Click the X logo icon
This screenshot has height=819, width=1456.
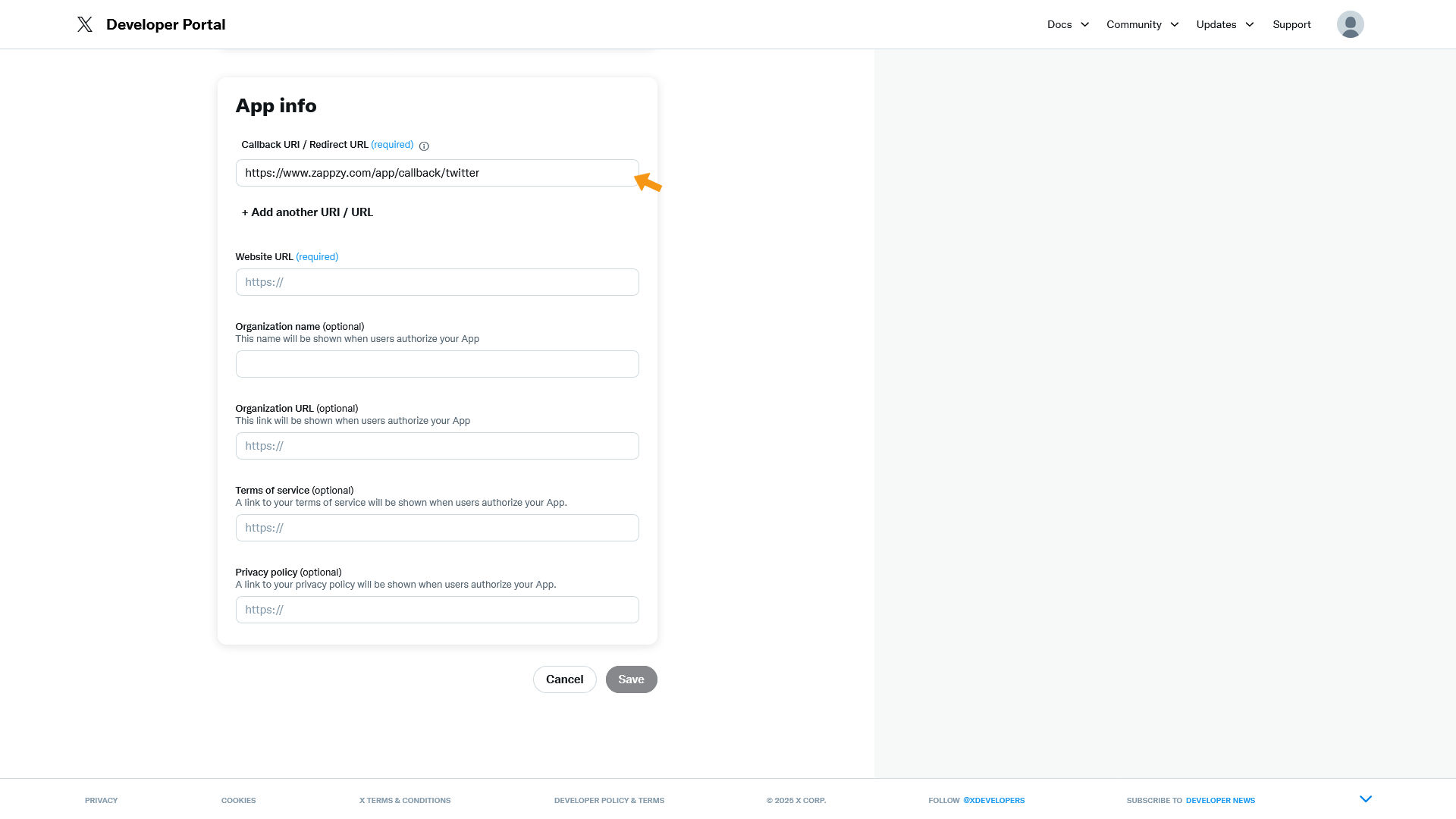click(85, 24)
